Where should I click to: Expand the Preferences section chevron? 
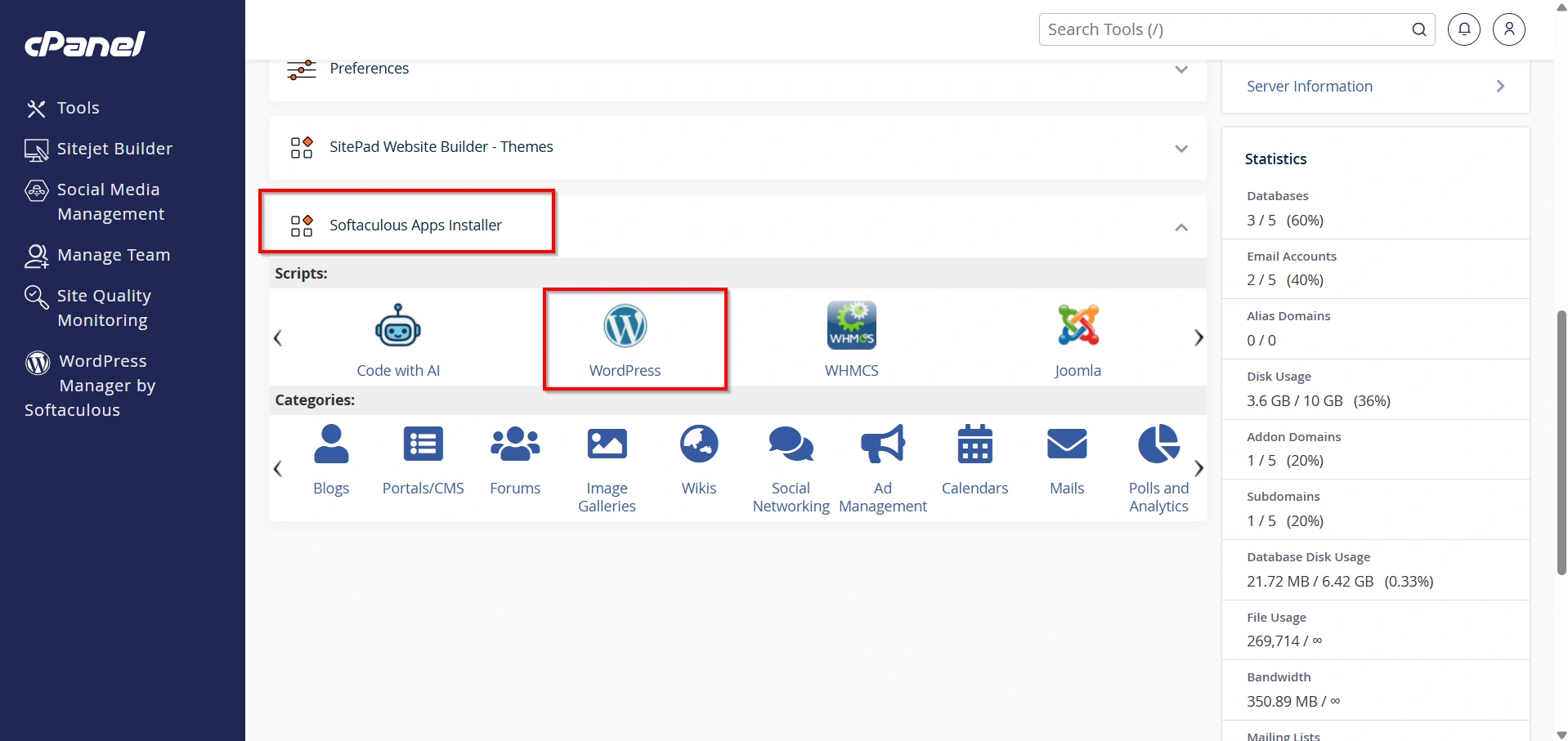[x=1181, y=69]
